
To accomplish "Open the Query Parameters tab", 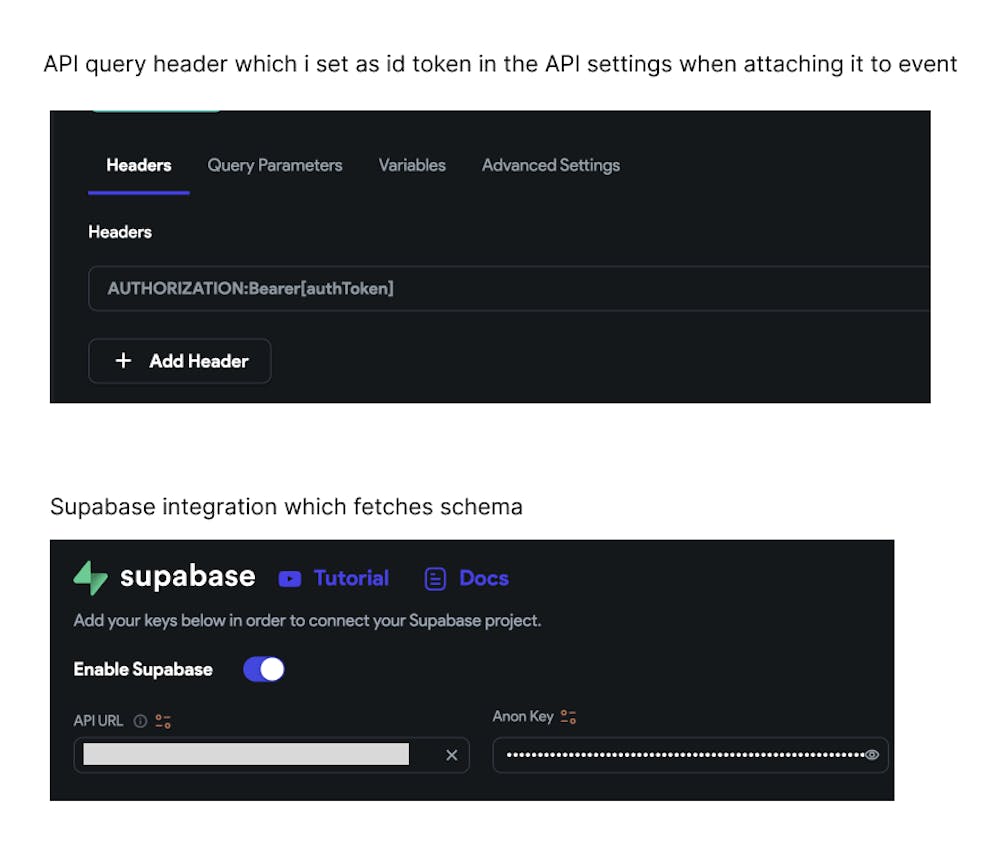I will [275, 165].
